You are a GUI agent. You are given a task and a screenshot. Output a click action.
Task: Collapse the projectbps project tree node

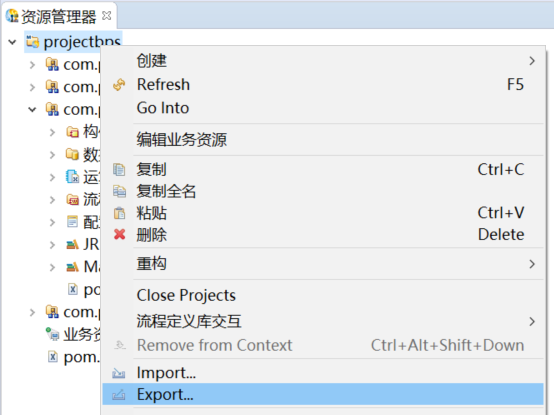pyautogui.click(x=12, y=42)
